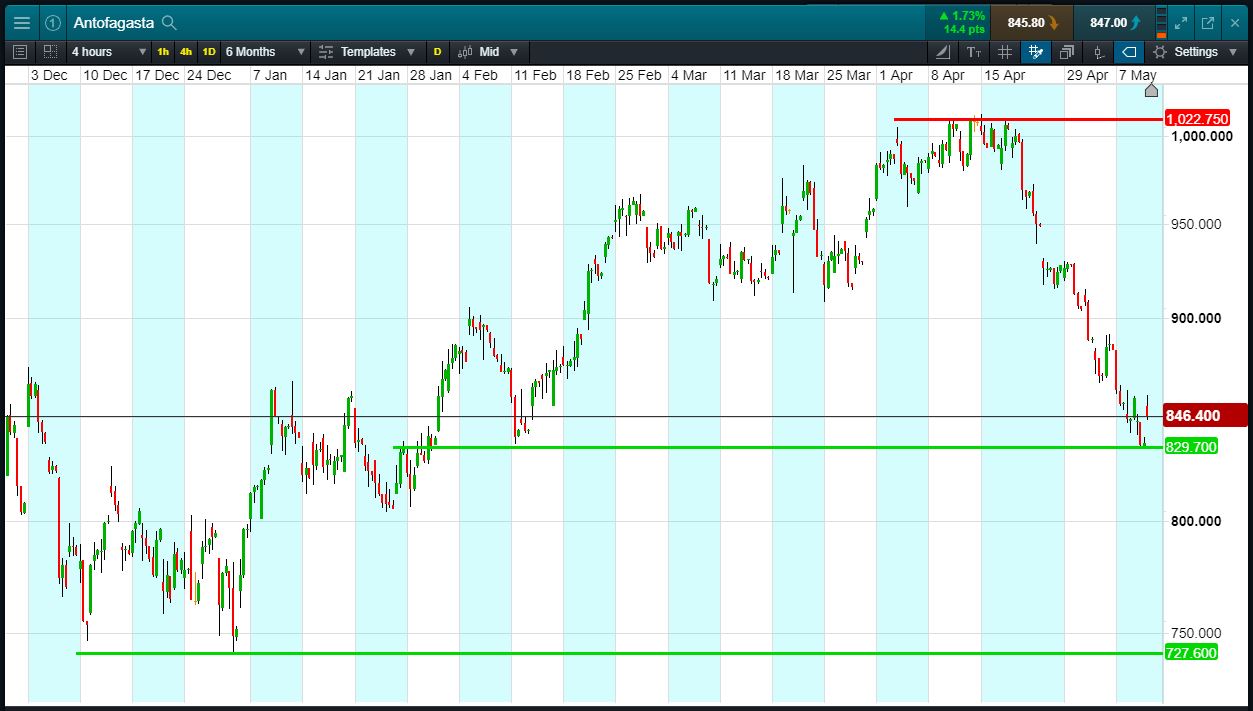Open instrument search magnifier next to Antofagasta
The width and height of the screenshot is (1253, 711).
(169, 22)
